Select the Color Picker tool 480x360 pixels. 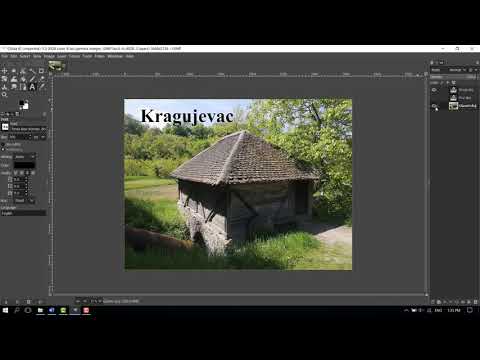42,87
